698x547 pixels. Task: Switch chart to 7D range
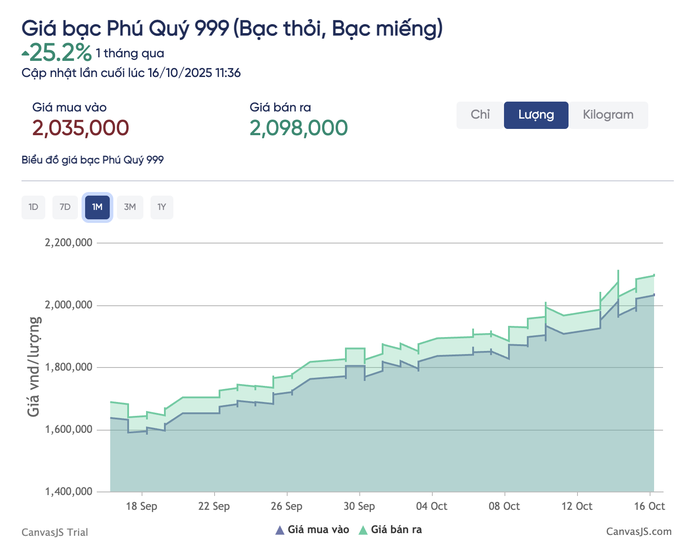coord(65,207)
